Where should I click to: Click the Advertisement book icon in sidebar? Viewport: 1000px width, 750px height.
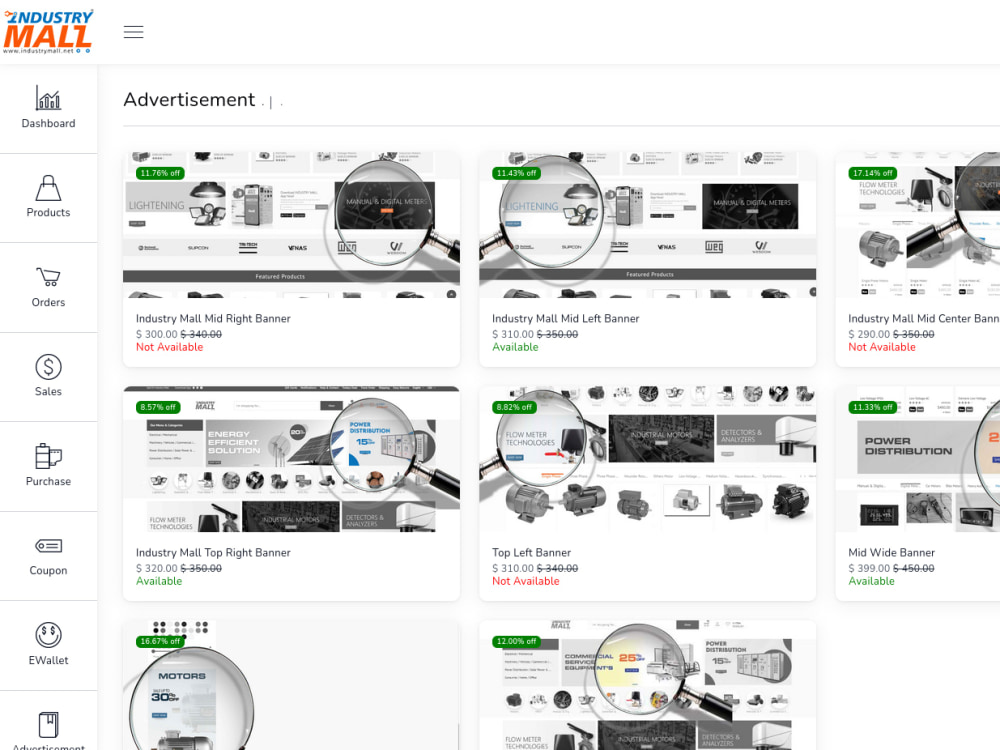(48, 725)
